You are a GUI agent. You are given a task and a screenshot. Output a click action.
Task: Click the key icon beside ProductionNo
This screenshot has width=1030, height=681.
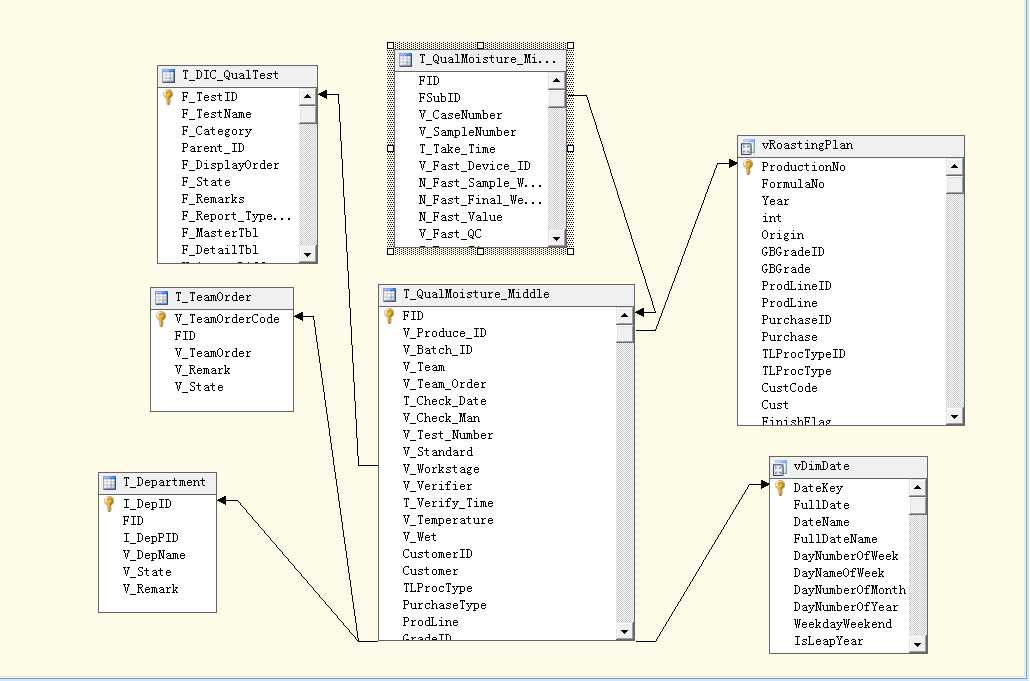748,167
